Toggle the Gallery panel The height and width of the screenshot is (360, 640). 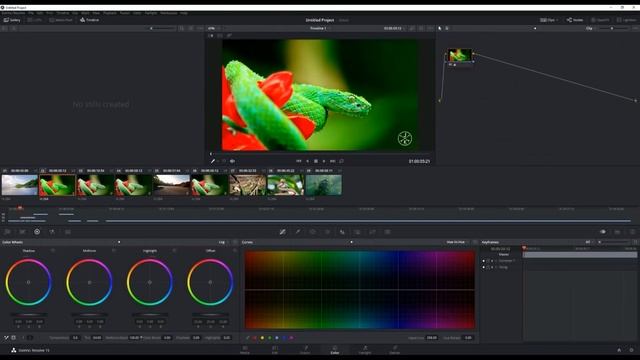click(12, 20)
